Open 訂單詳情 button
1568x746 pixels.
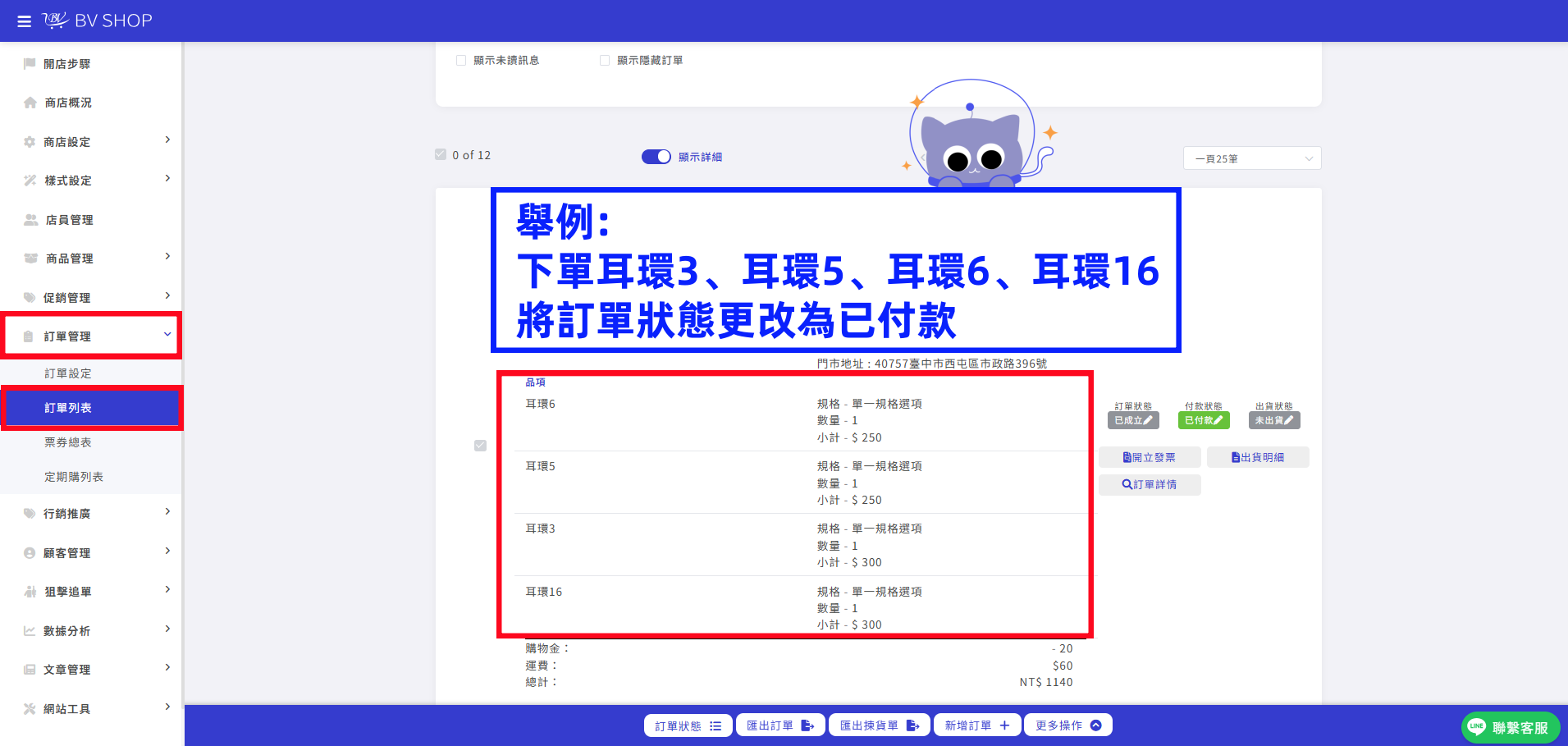coord(1150,485)
